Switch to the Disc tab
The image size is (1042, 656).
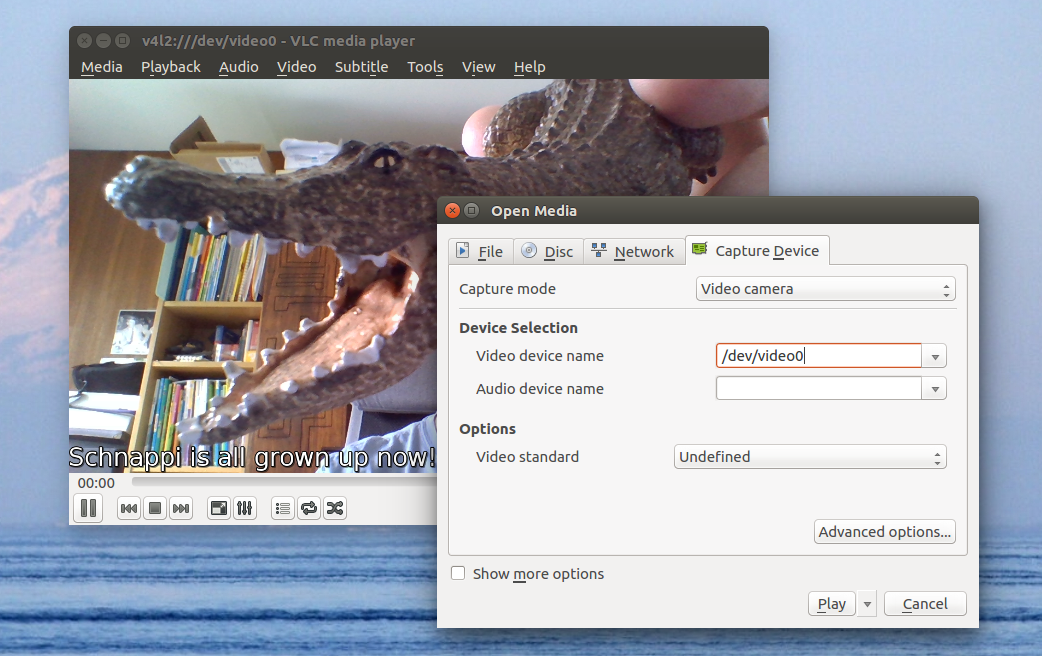548,252
